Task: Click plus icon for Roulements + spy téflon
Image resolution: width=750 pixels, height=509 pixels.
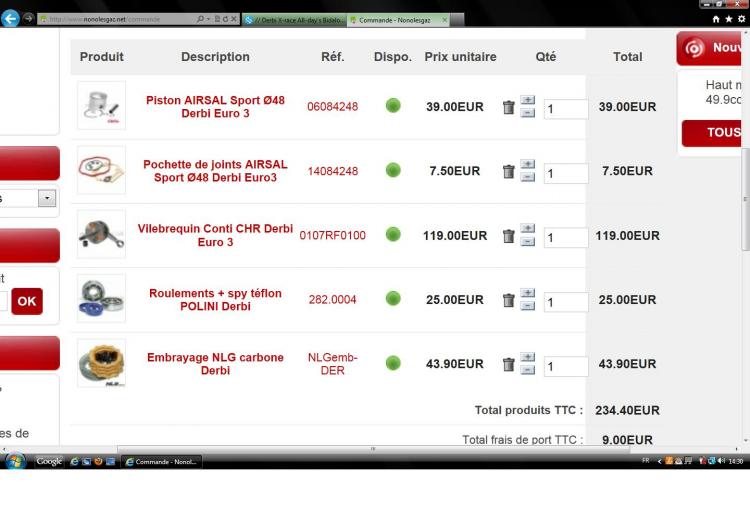Action: [x=528, y=293]
